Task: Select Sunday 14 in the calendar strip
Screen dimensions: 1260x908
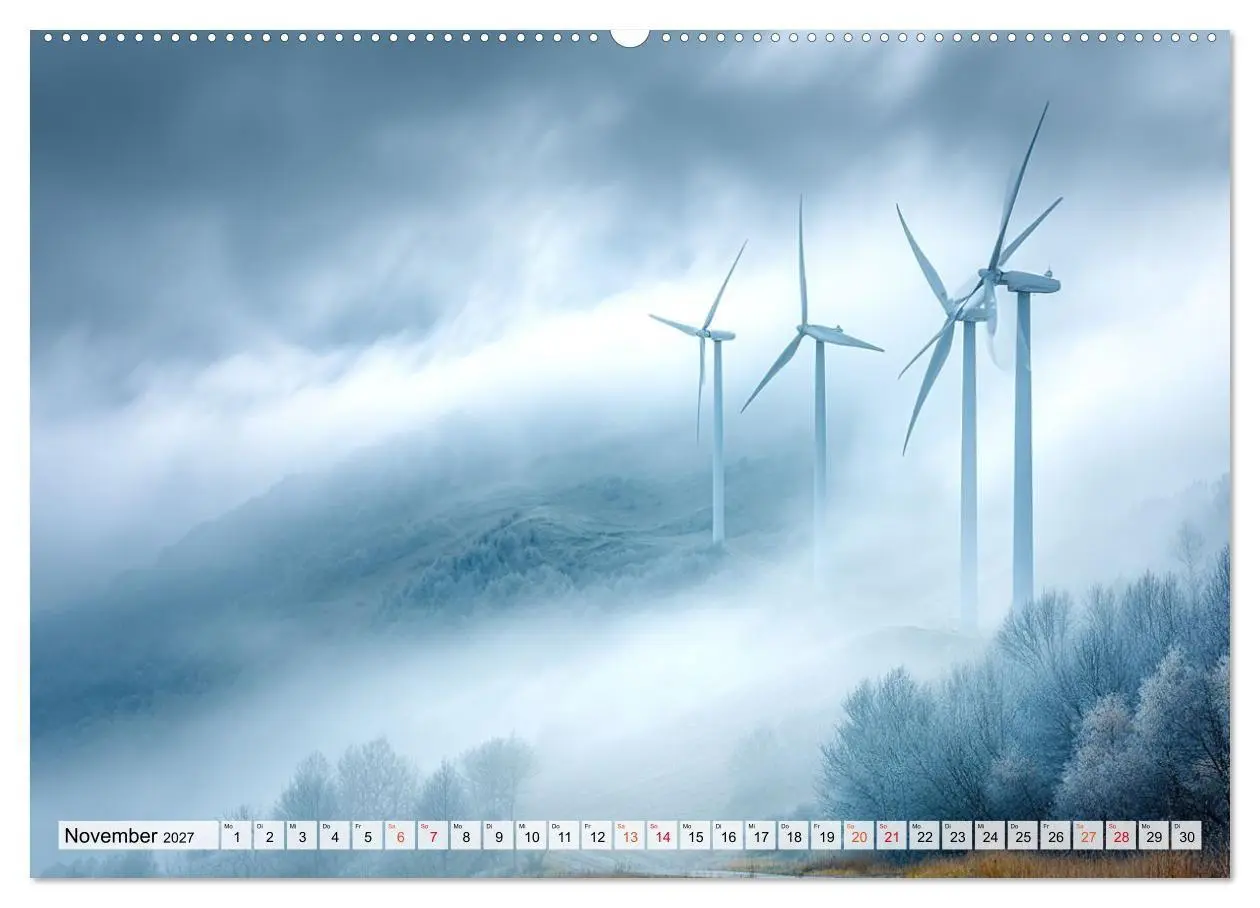Action: pos(663,836)
